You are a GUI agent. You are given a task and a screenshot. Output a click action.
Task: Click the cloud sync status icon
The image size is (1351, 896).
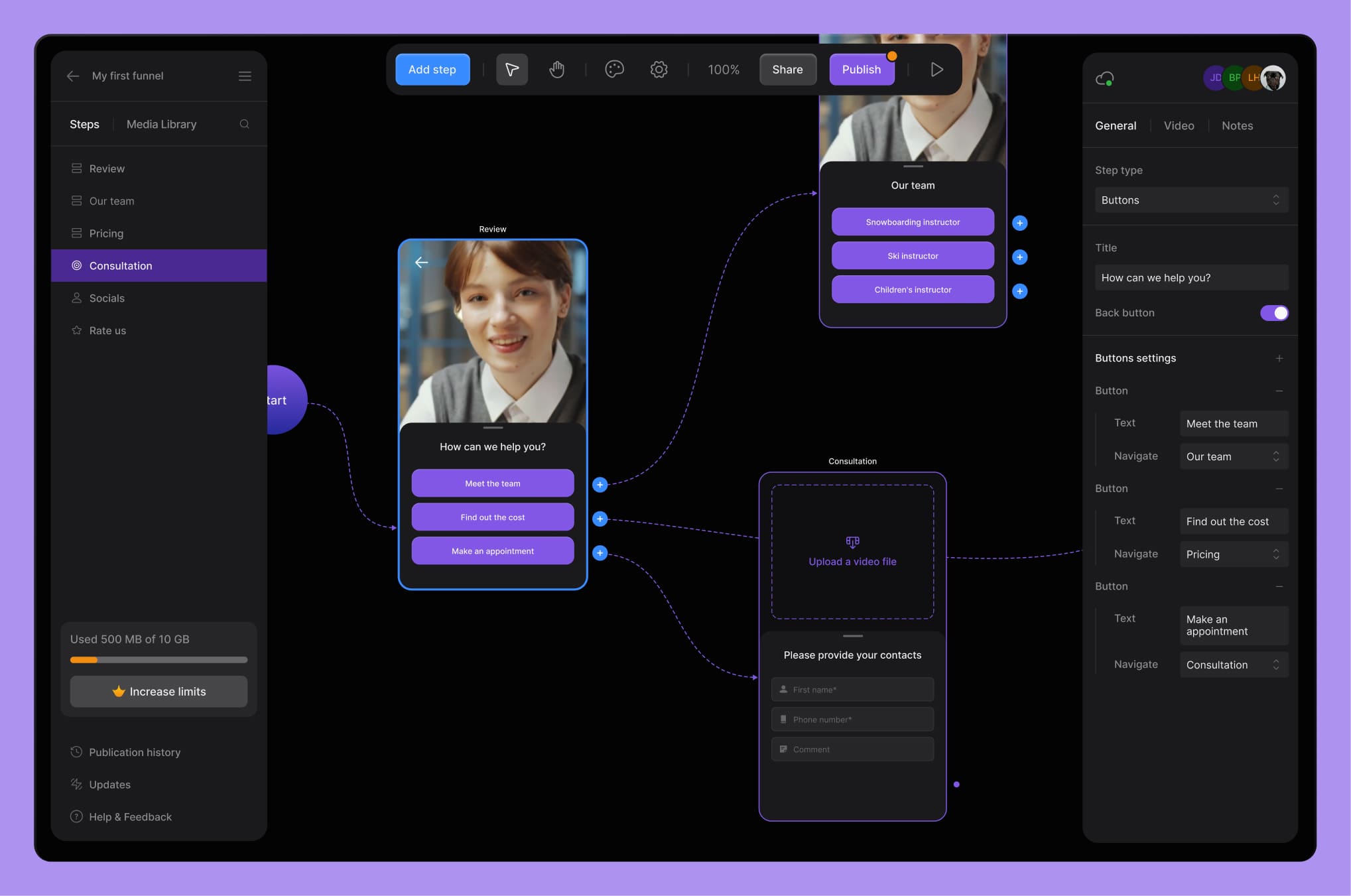pyautogui.click(x=1104, y=79)
